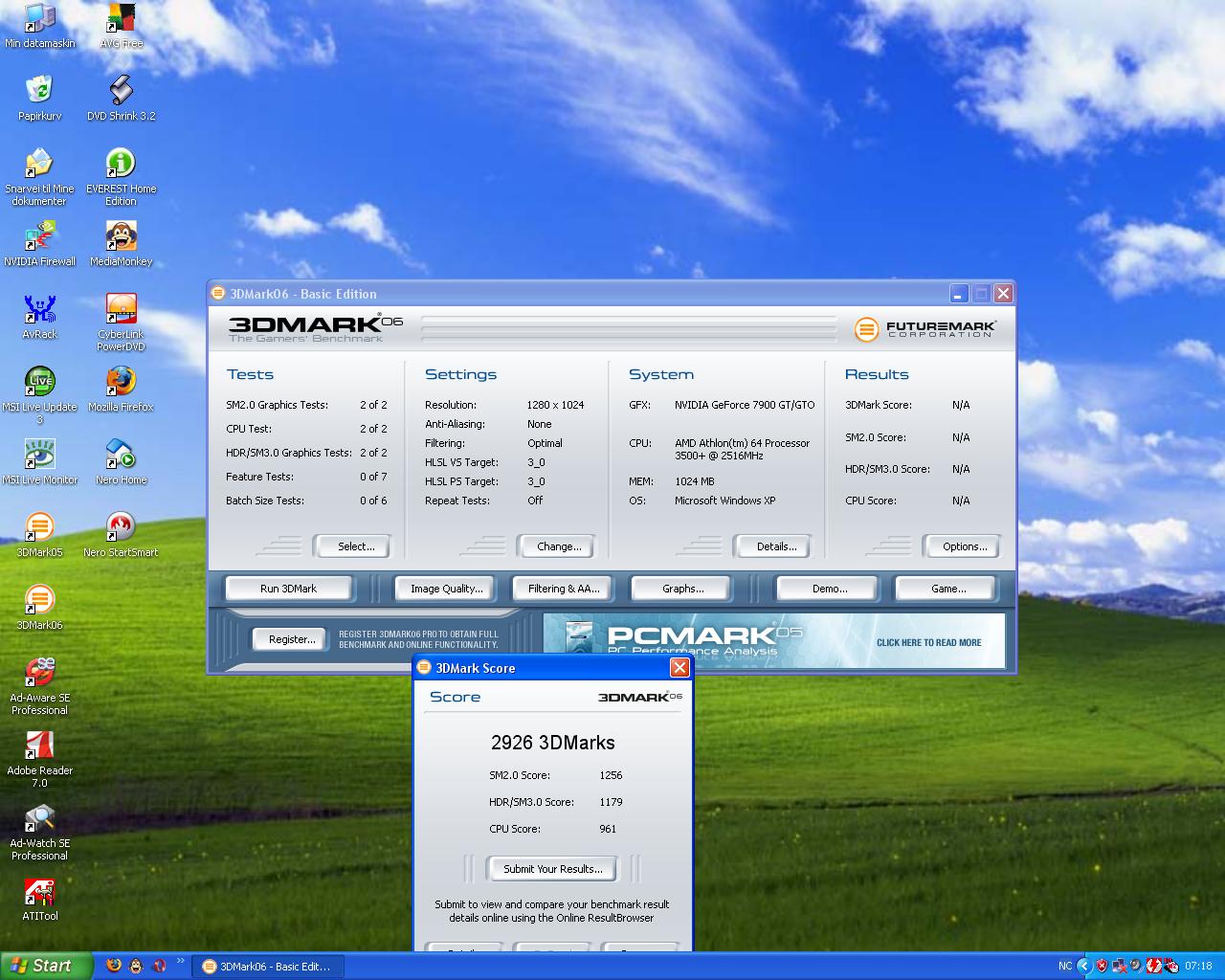Open 3DMark06 desktop shortcut
The width and height of the screenshot is (1225, 980).
click(x=39, y=607)
